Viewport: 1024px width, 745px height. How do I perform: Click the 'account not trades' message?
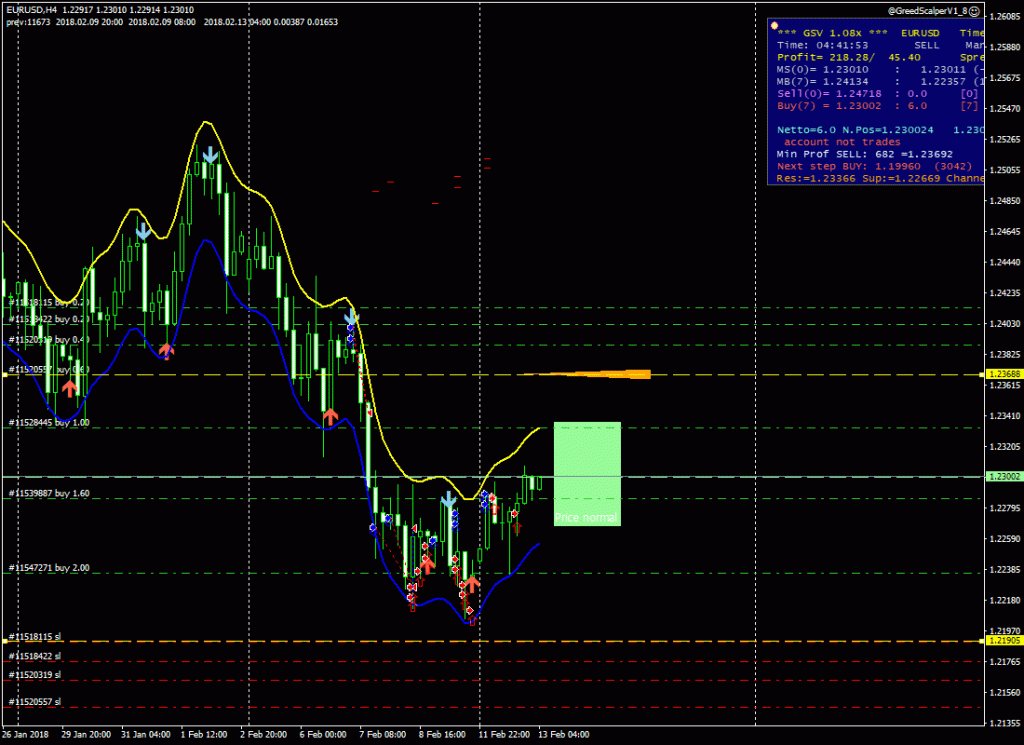tap(842, 142)
